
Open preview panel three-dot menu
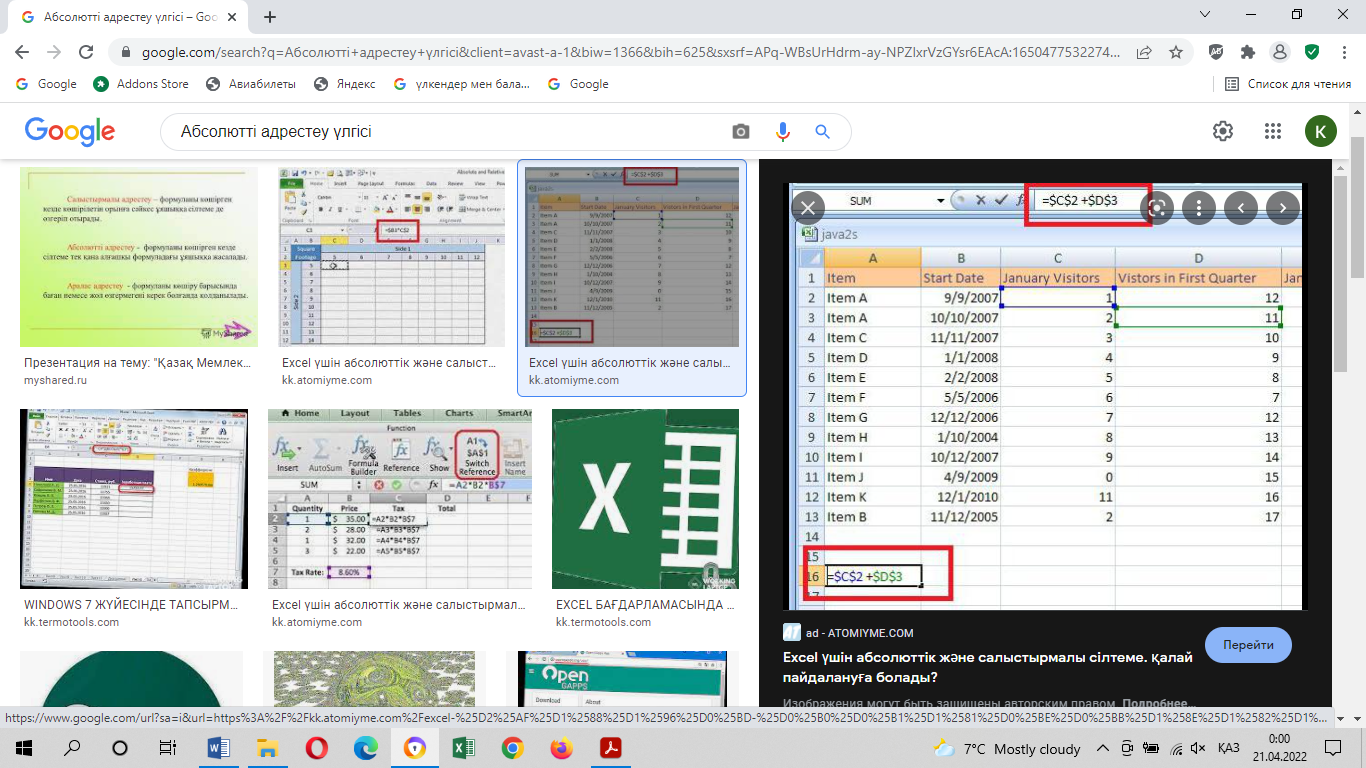[1198, 208]
